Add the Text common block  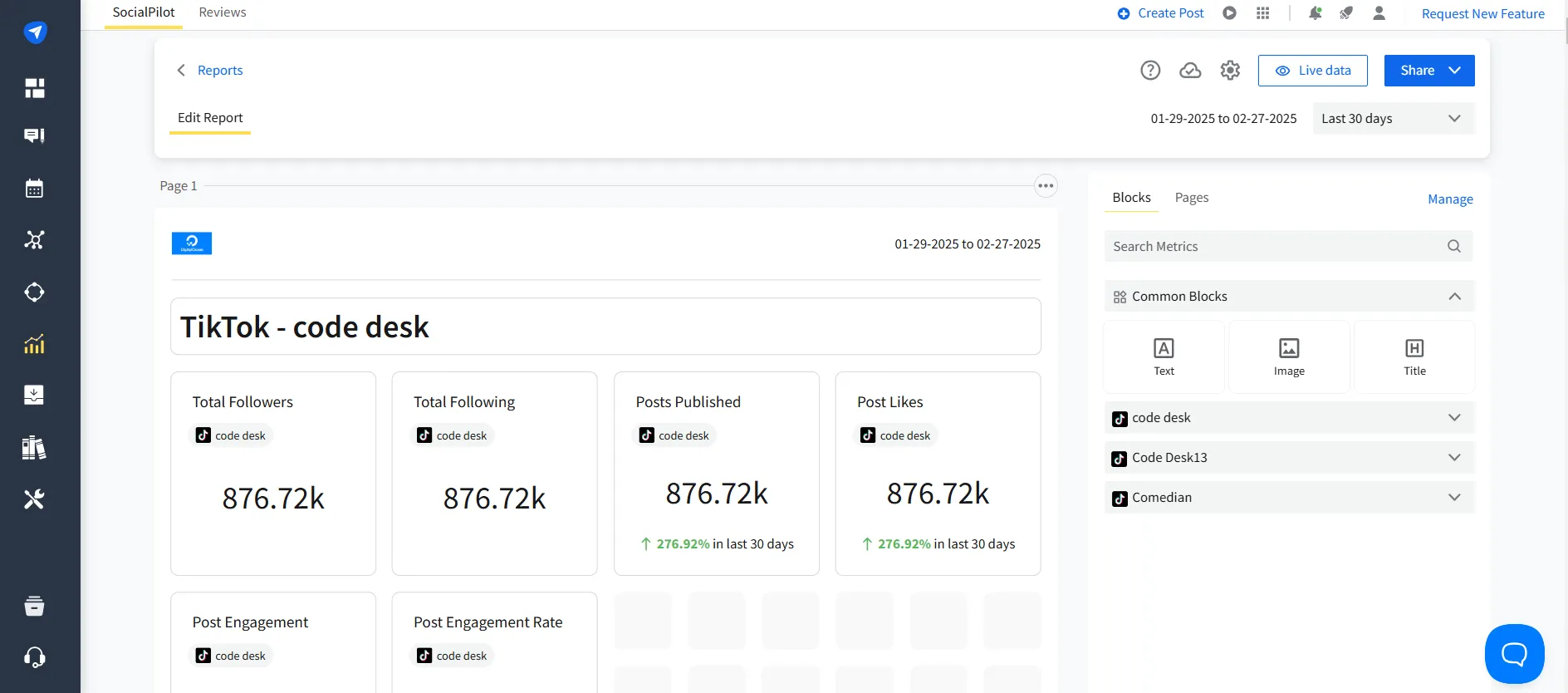pyautogui.click(x=1164, y=357)
